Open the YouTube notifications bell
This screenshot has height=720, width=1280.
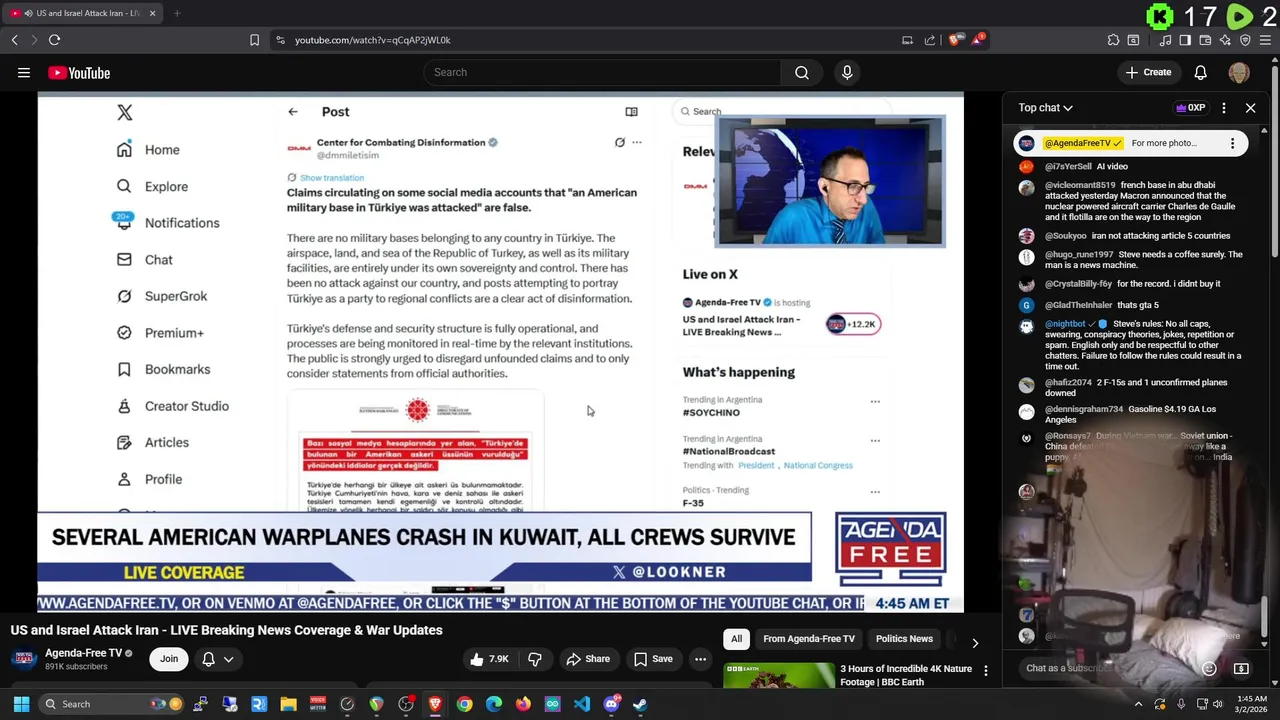[1200, 72]
